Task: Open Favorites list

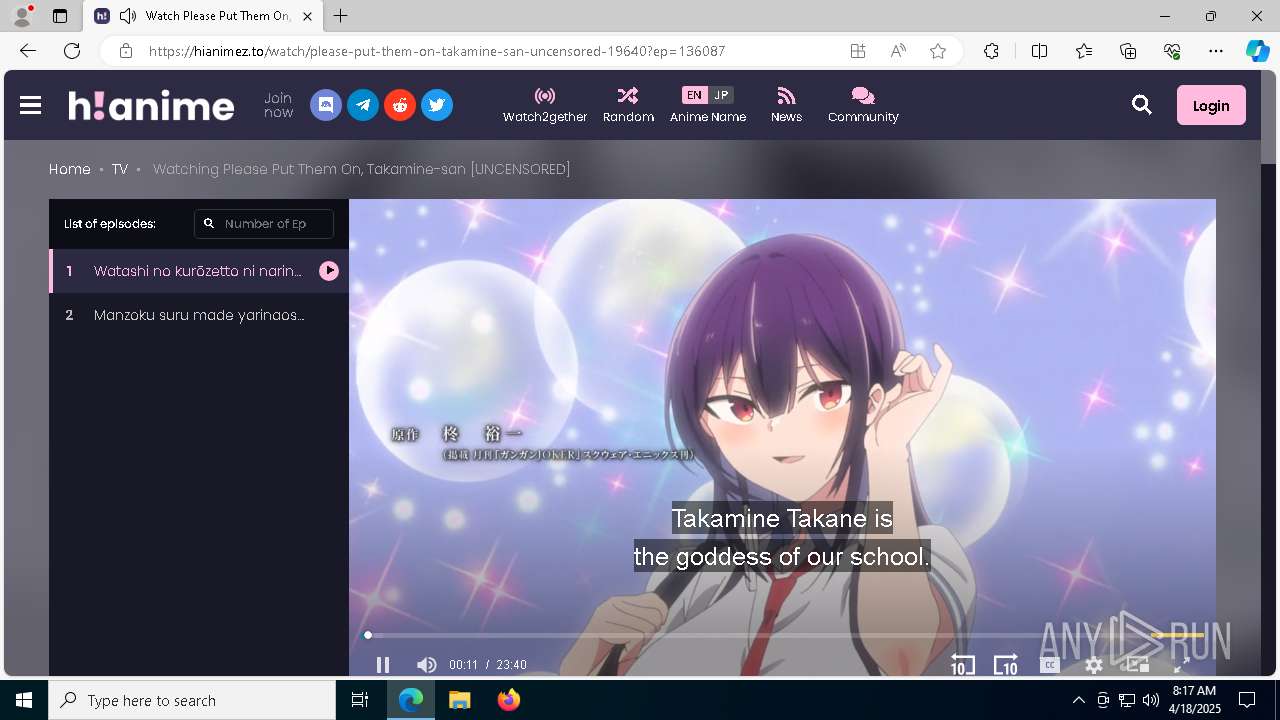Action: 1084,51
